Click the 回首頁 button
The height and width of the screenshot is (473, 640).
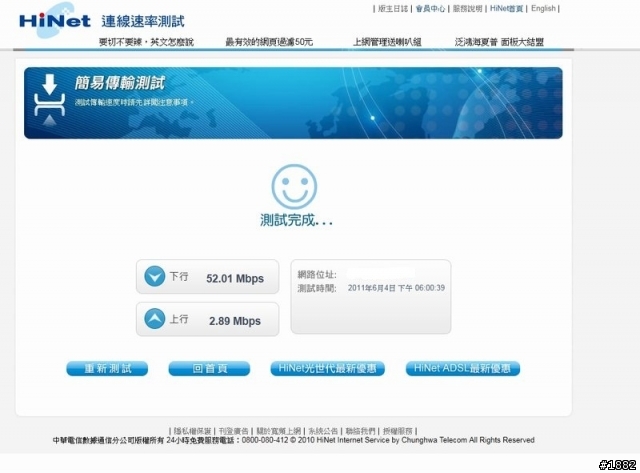point(209,369)
